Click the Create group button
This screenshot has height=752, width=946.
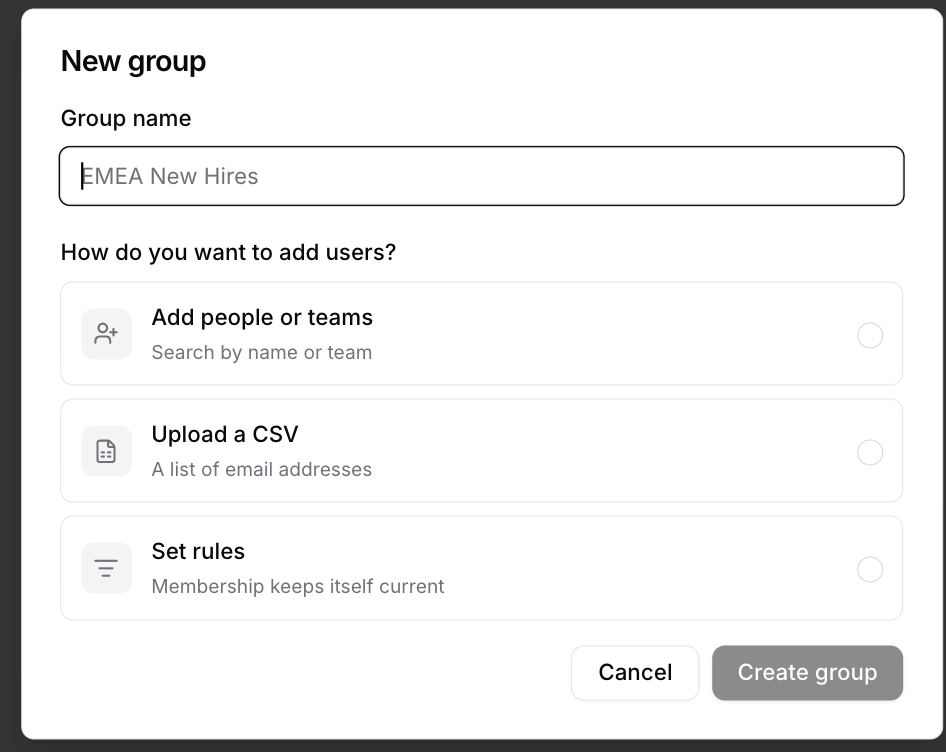[x=807, y=672]
